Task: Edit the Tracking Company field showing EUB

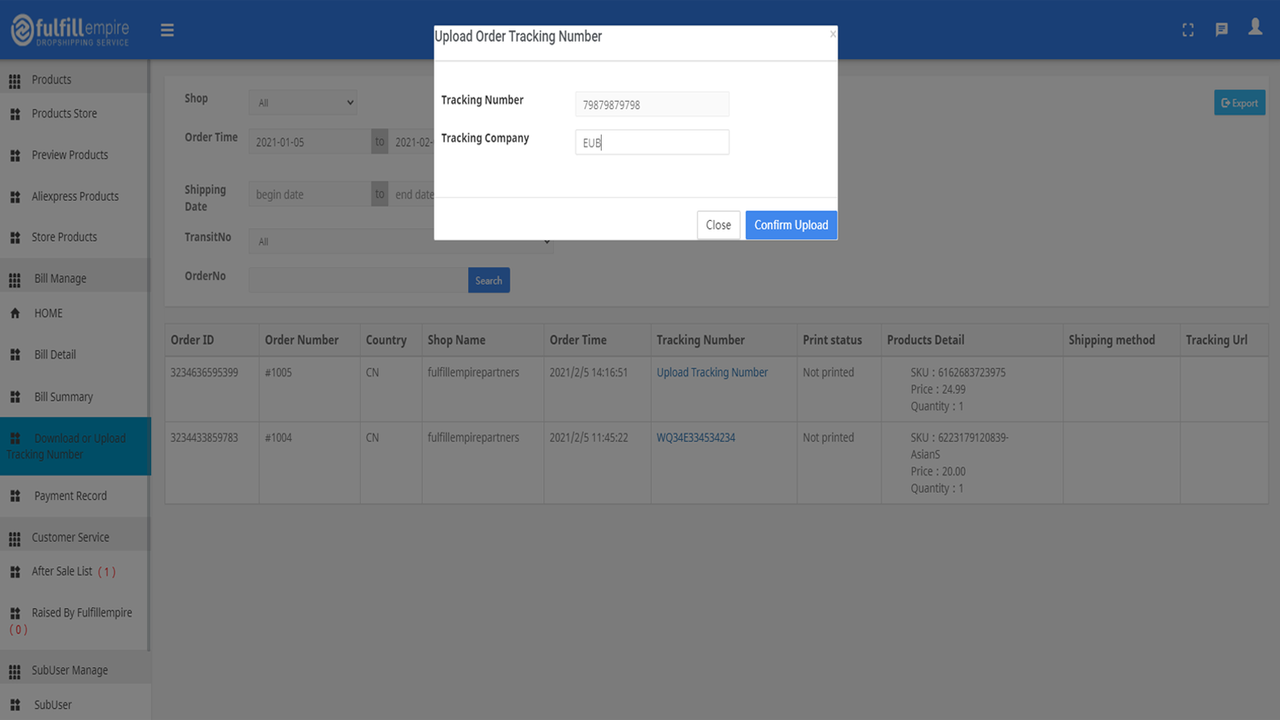Action: pyautogui.click(x=651, y=142)
